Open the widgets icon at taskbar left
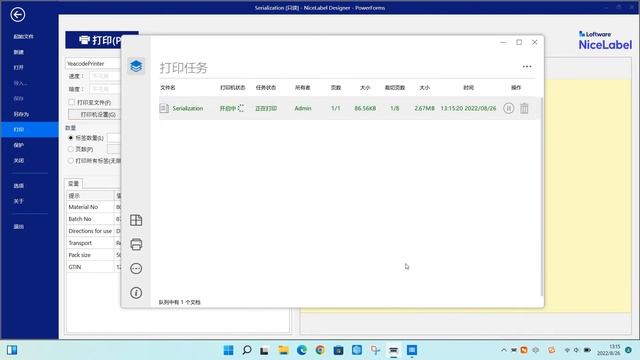Screen dimensions: 640x360 [12, 350]
